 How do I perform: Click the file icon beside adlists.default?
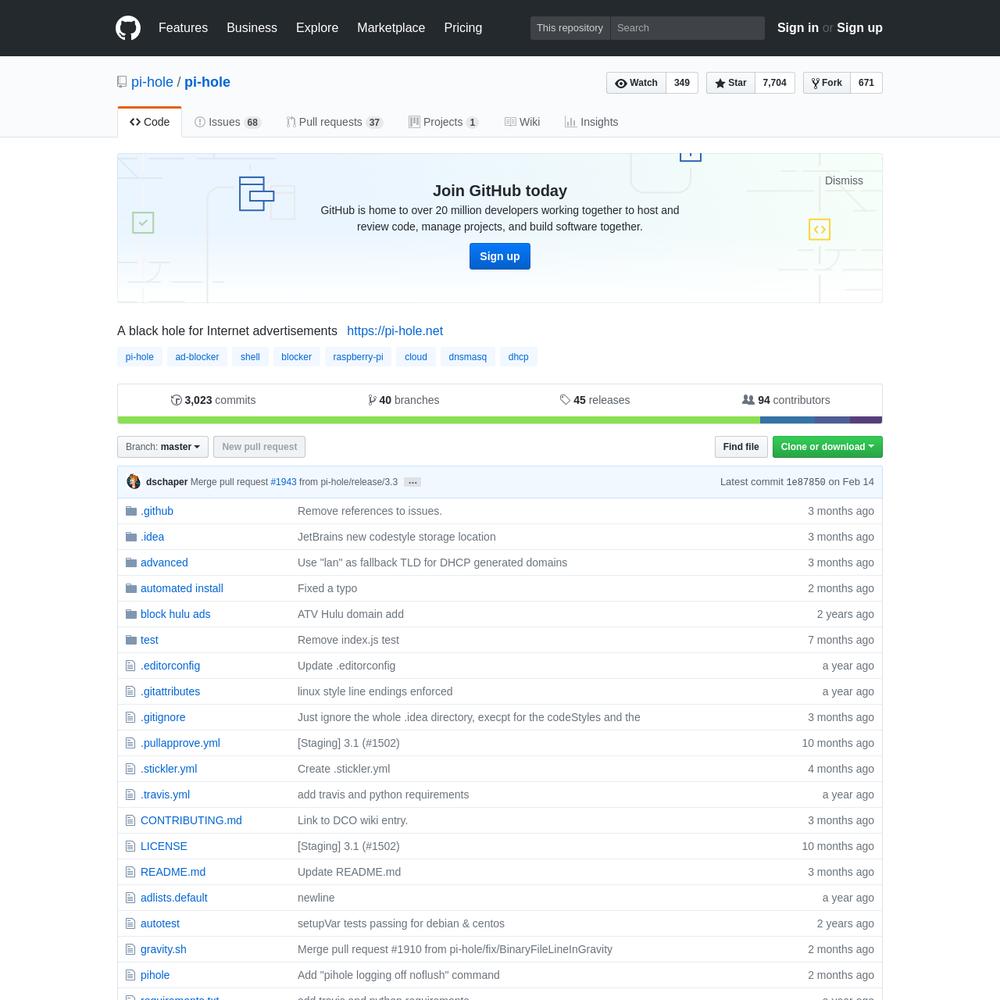tap(131, 898)
